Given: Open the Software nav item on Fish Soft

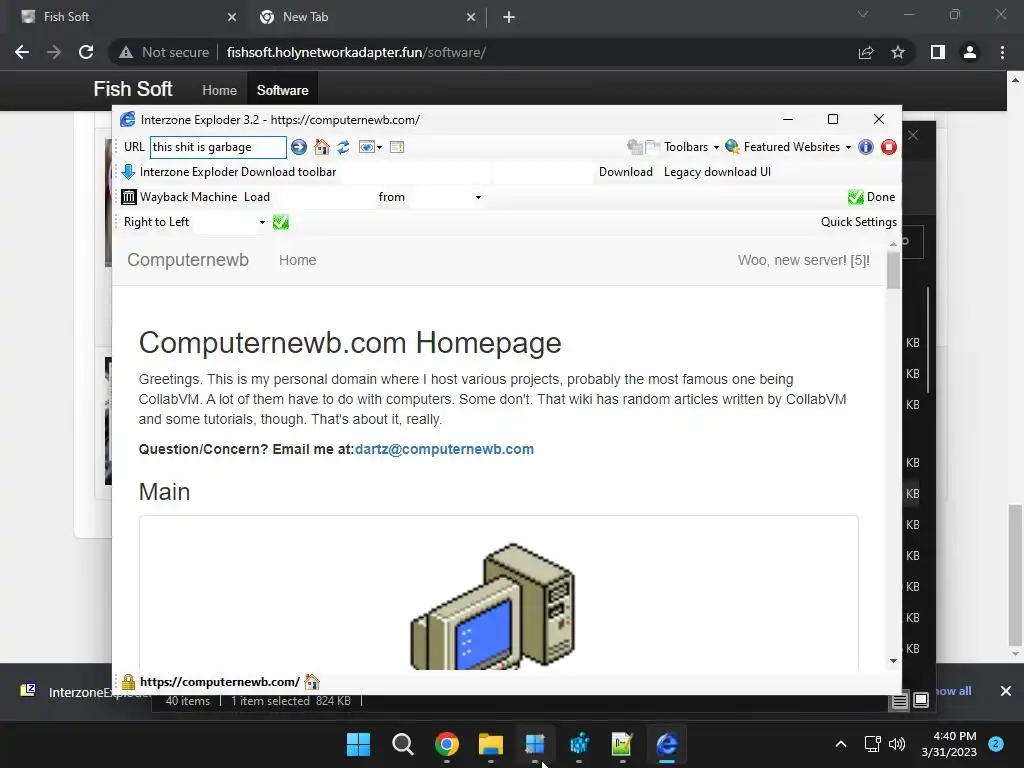Looking at the screenshot, I should (282, 90).
